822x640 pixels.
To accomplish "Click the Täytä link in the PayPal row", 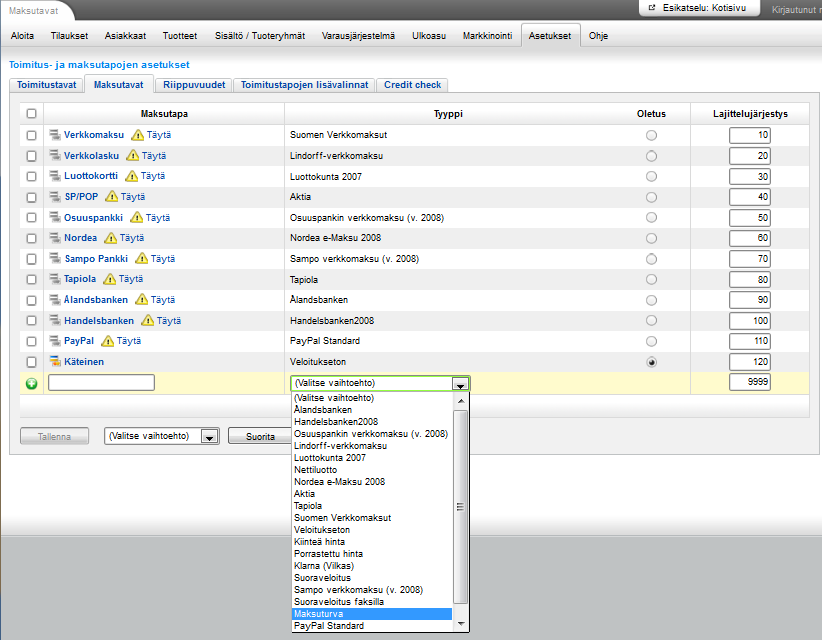I will pyautogui.click(x=129, y=341).
